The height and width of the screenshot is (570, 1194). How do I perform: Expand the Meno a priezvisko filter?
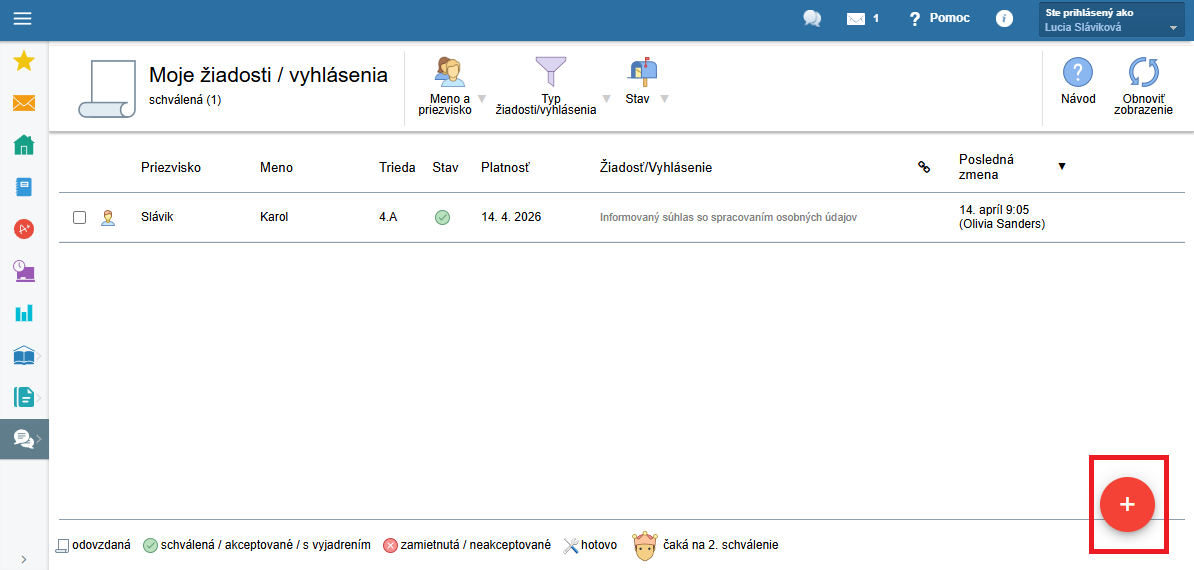pos(452,86)
